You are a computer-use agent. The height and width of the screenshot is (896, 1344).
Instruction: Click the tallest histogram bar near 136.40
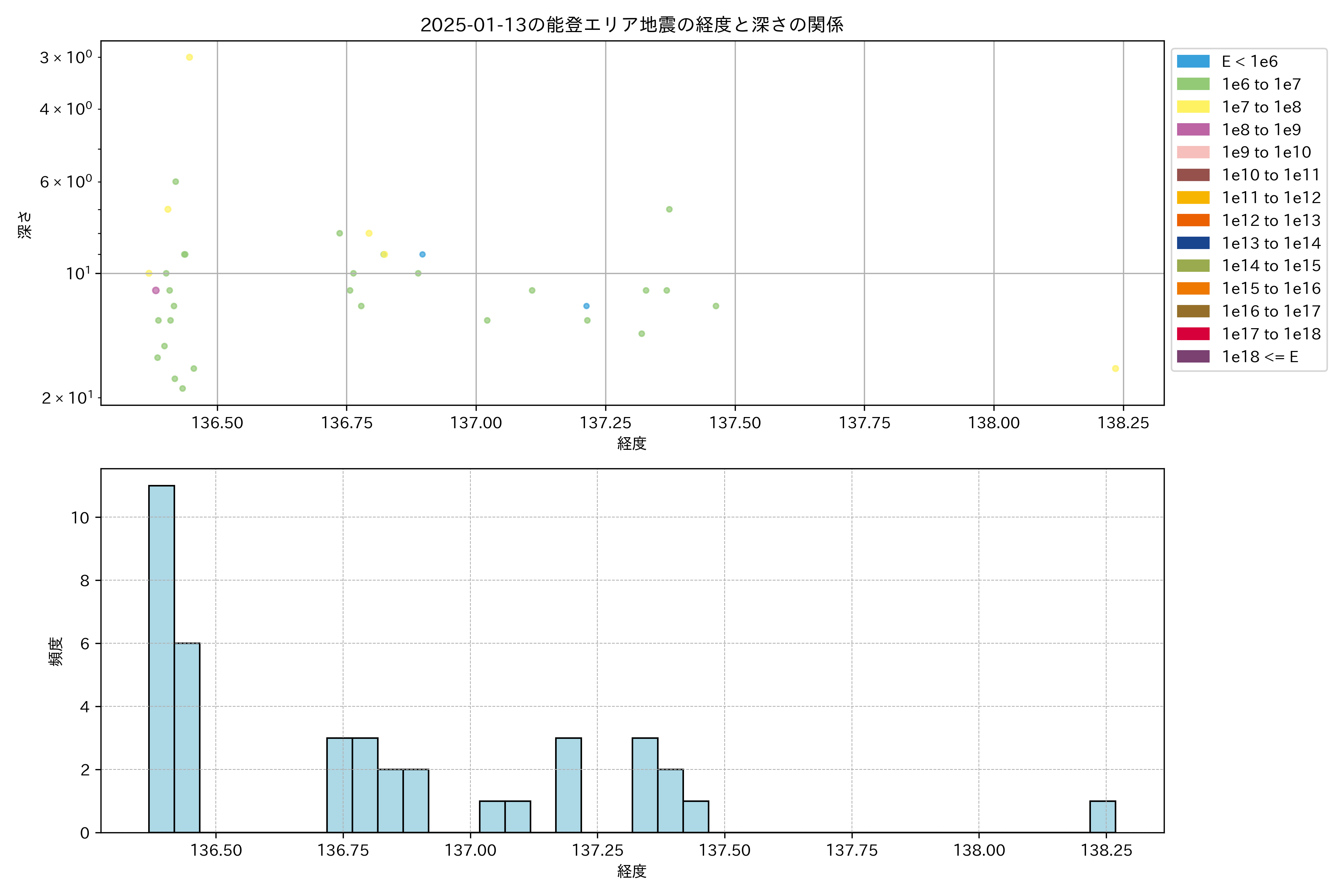pyautogui.click(x=161, y=658)
